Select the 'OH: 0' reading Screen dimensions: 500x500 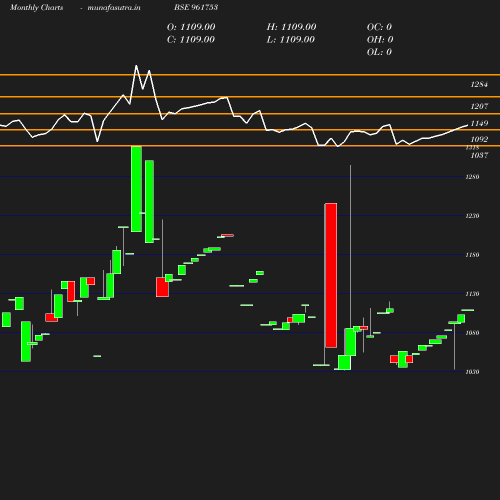(x=380, y=39)
